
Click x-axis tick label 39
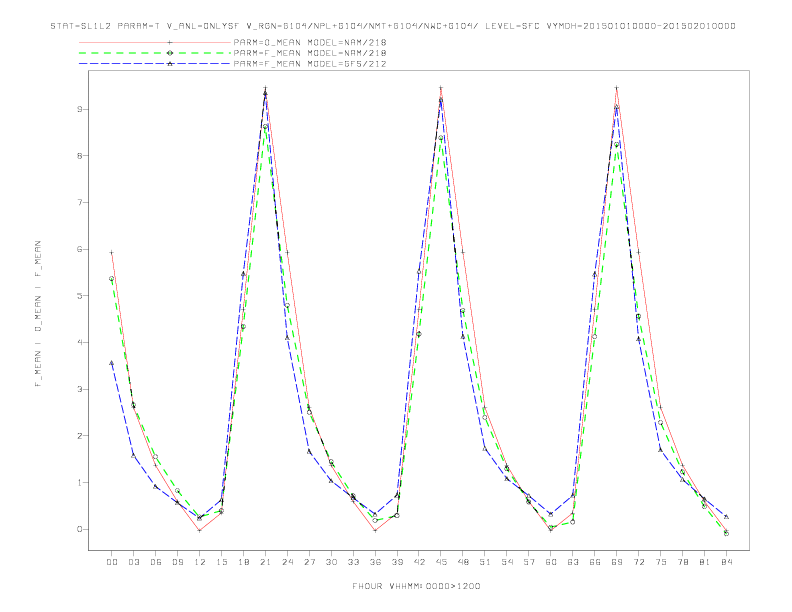397,562
